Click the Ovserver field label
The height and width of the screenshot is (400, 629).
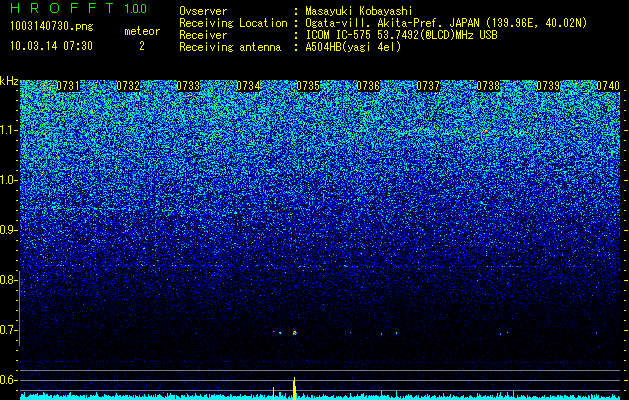tap(203, 11)
